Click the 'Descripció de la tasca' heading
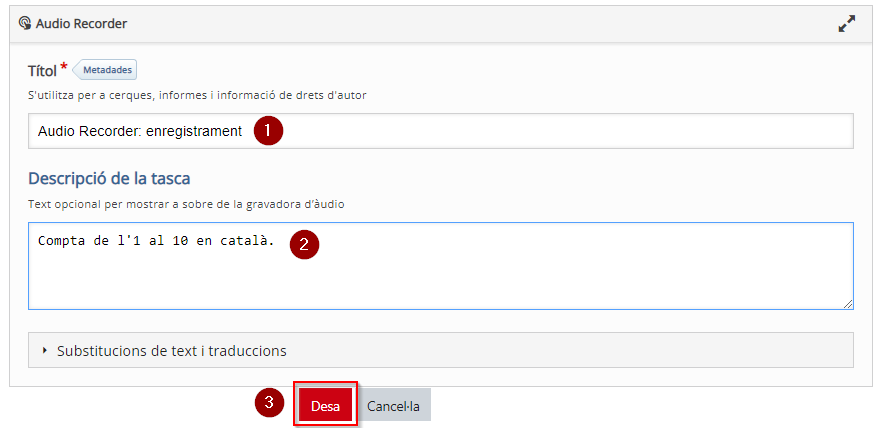This screenshot has width=882, height=428. pyautogui.click(x=109, y=178)
